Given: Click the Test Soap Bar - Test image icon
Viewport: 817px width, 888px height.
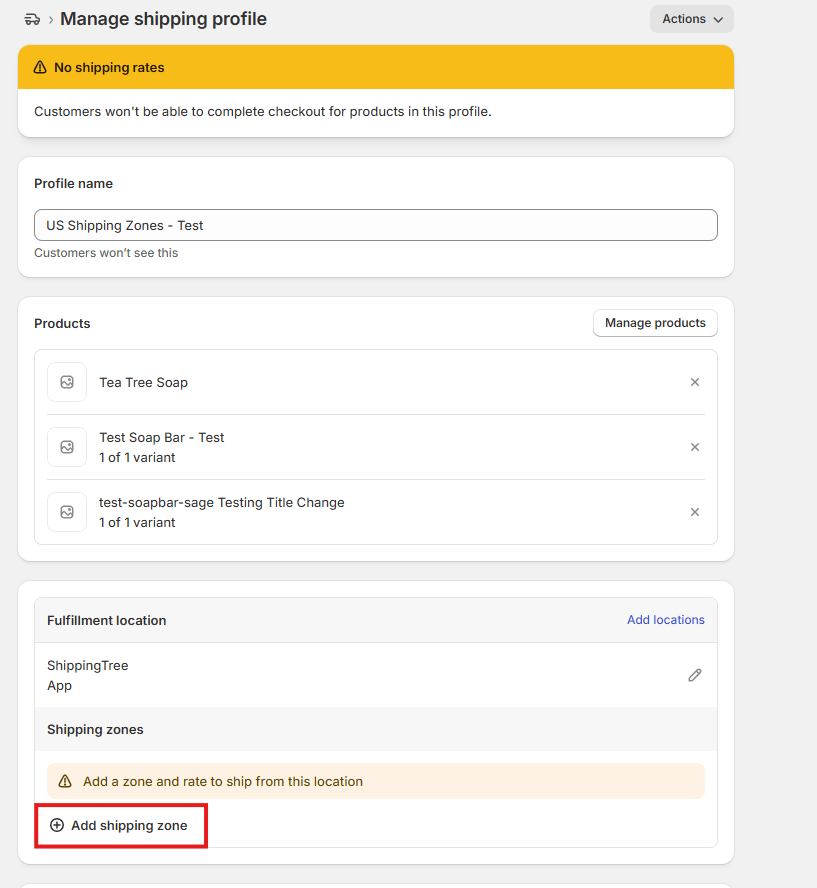Looking at the screenshot, I should point(67,447).
